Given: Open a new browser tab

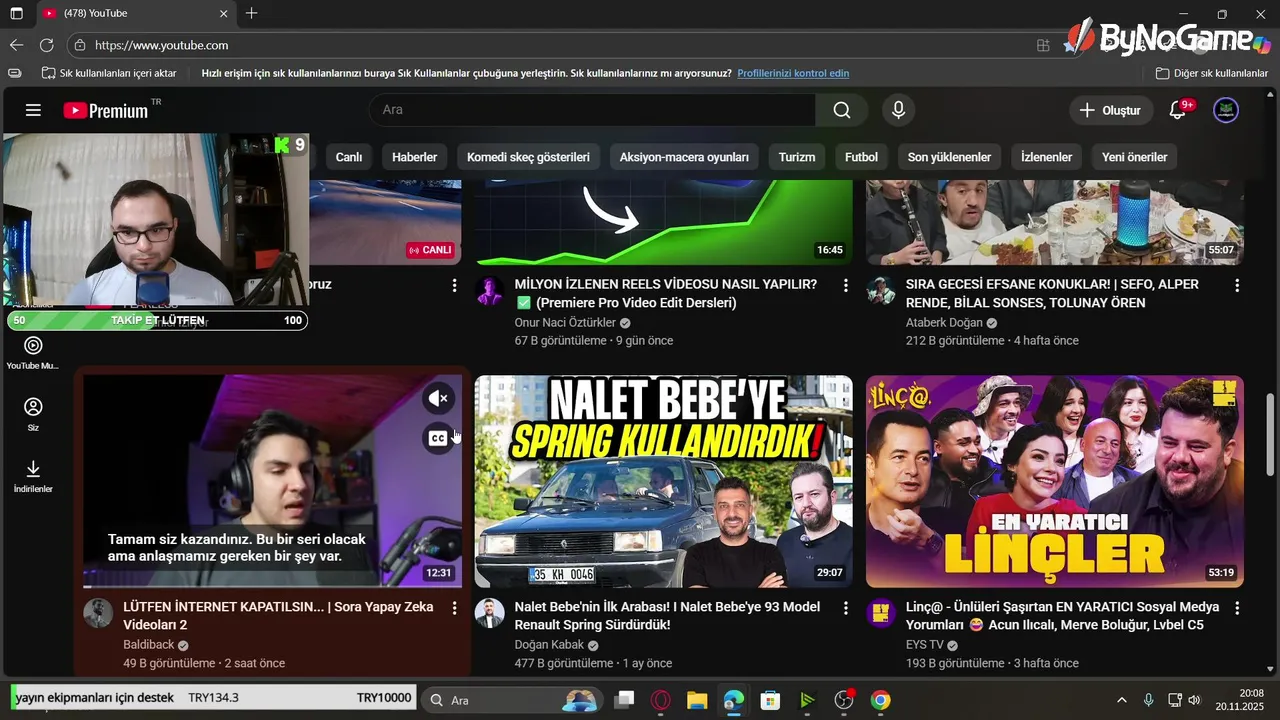Looking at the screenshot, I should 251,14.
